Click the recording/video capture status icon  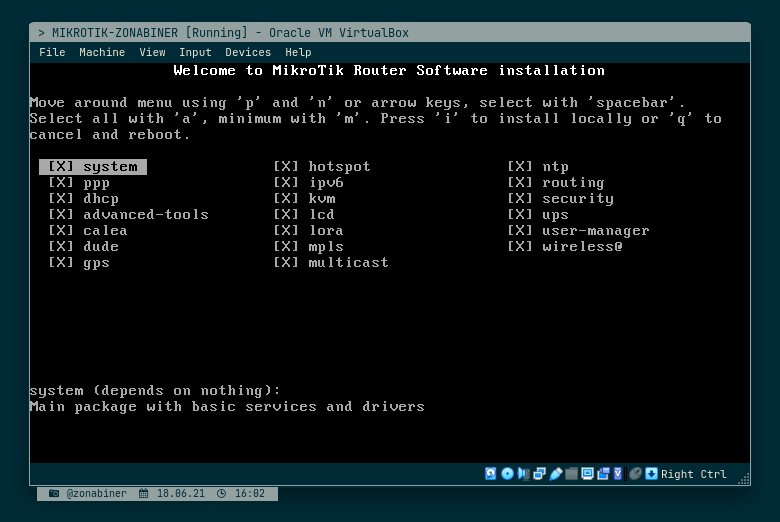603,474
